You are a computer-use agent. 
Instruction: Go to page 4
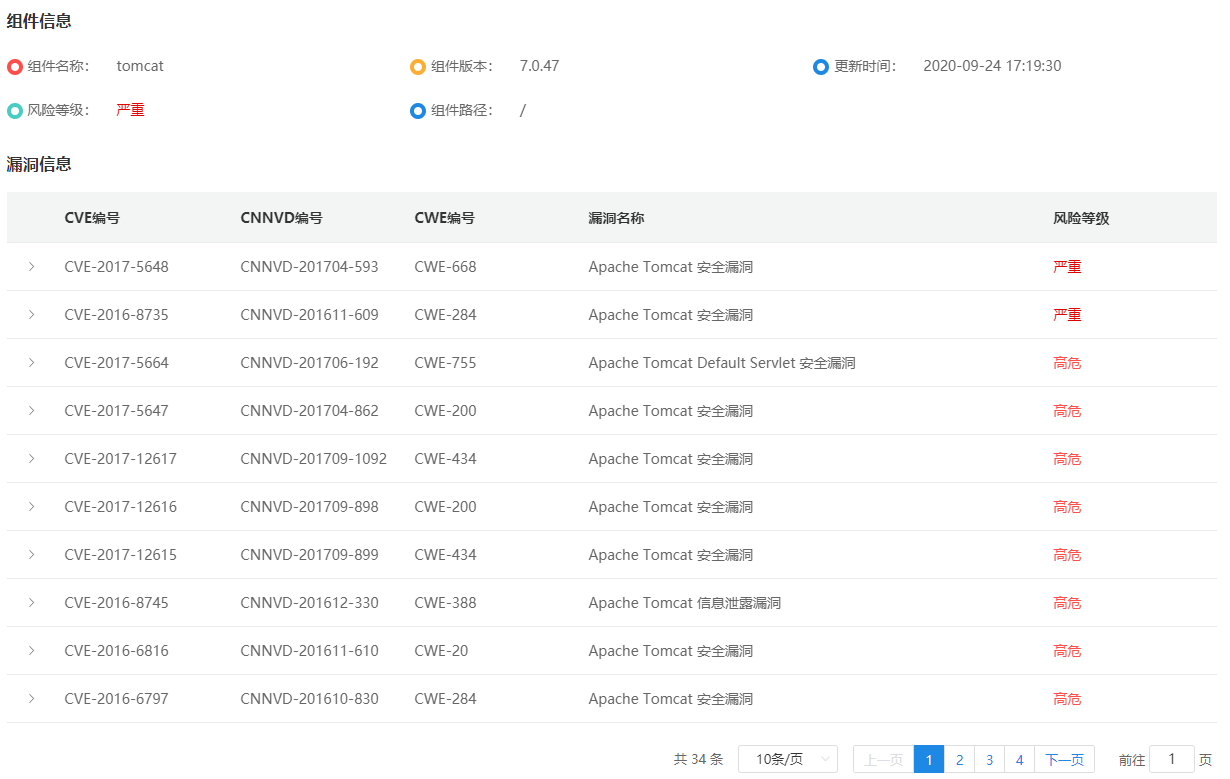click(x=1019, y=760)
